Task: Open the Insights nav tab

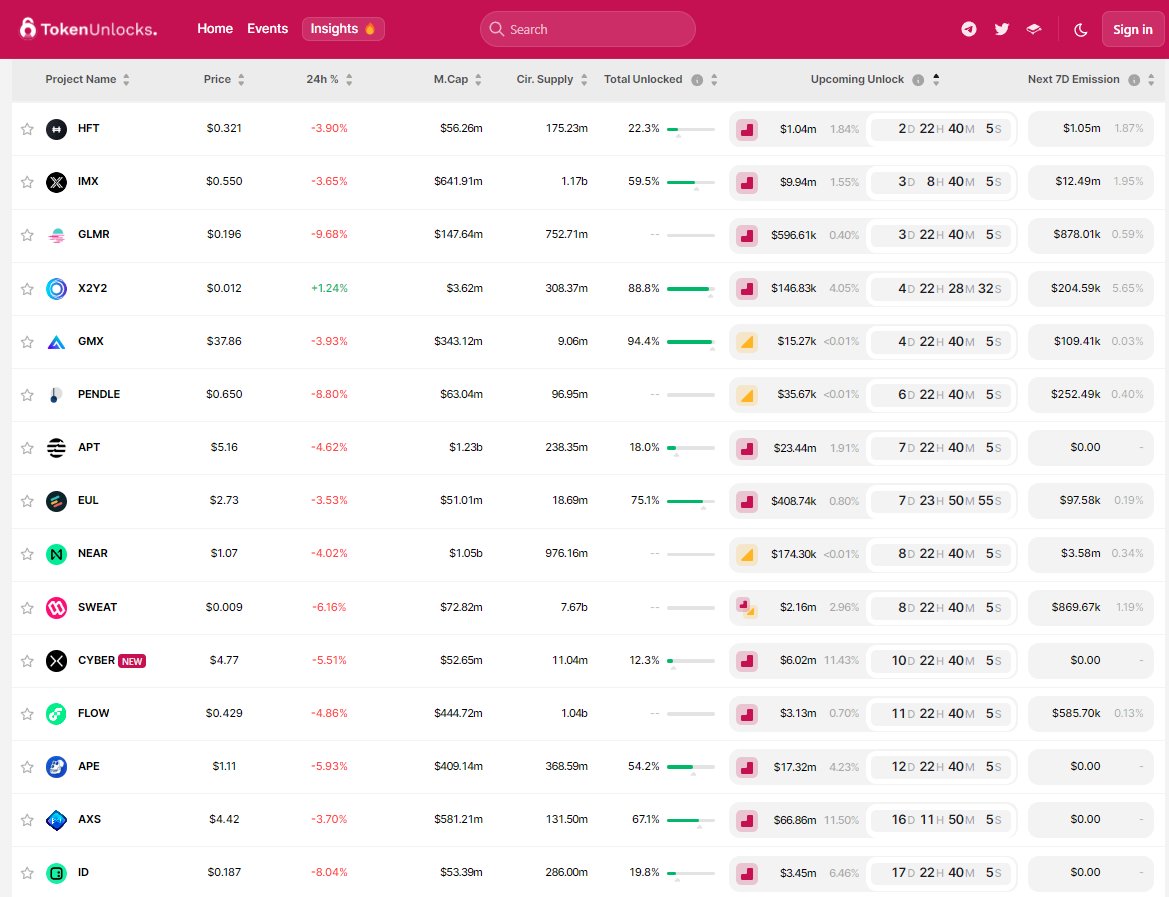Action: [x=343, y=28]
